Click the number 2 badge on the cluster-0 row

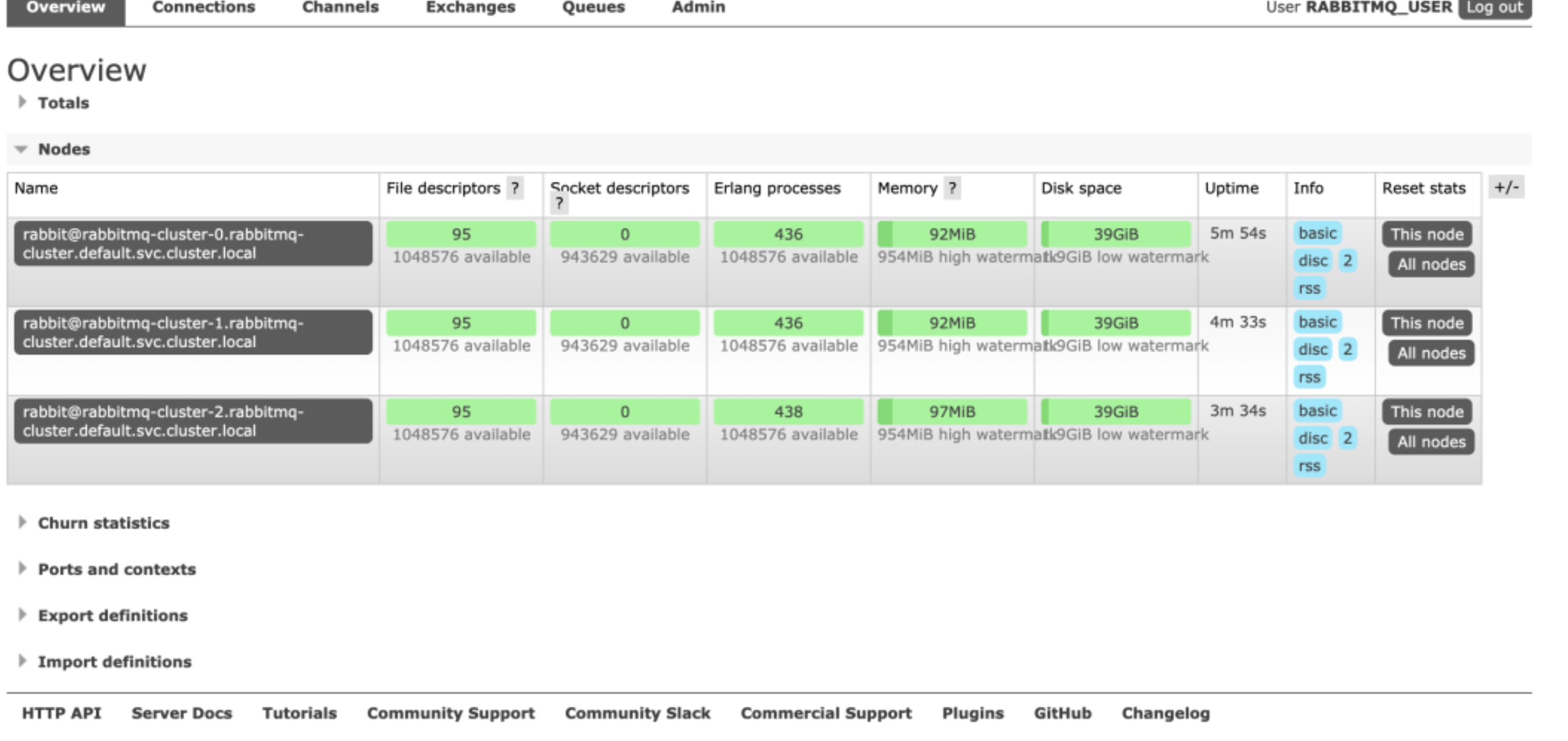pyautogui.click(x=1347, y=261)
